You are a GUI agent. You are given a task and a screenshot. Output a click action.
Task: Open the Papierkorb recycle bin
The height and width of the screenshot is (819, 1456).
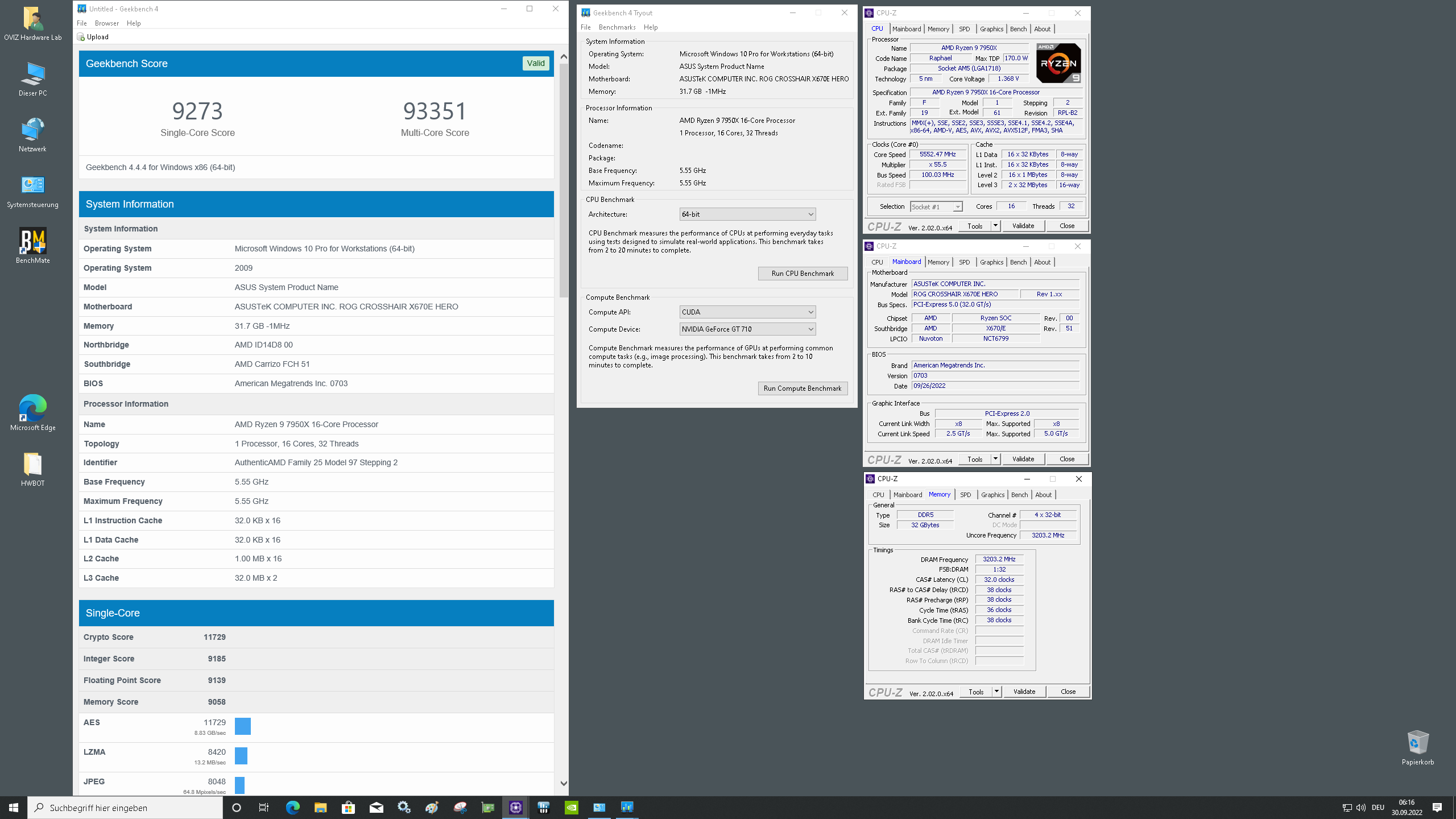point(1417,747)
